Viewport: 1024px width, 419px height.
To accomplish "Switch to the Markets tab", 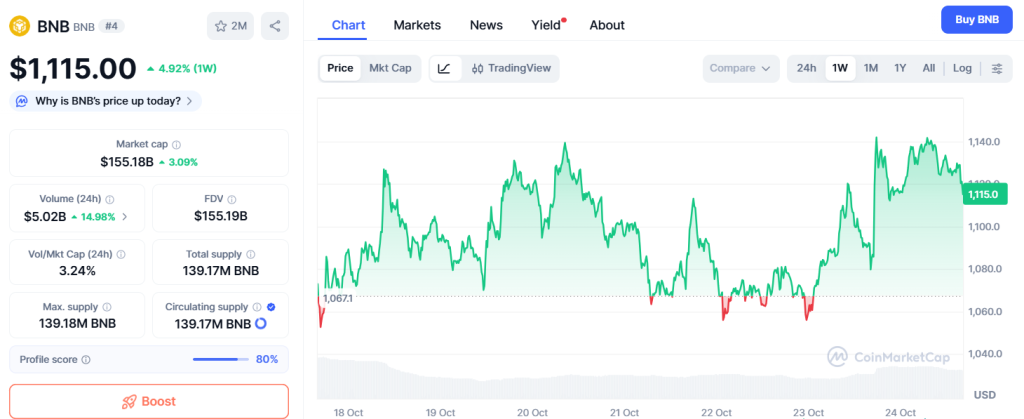I will tap(417, 25).
